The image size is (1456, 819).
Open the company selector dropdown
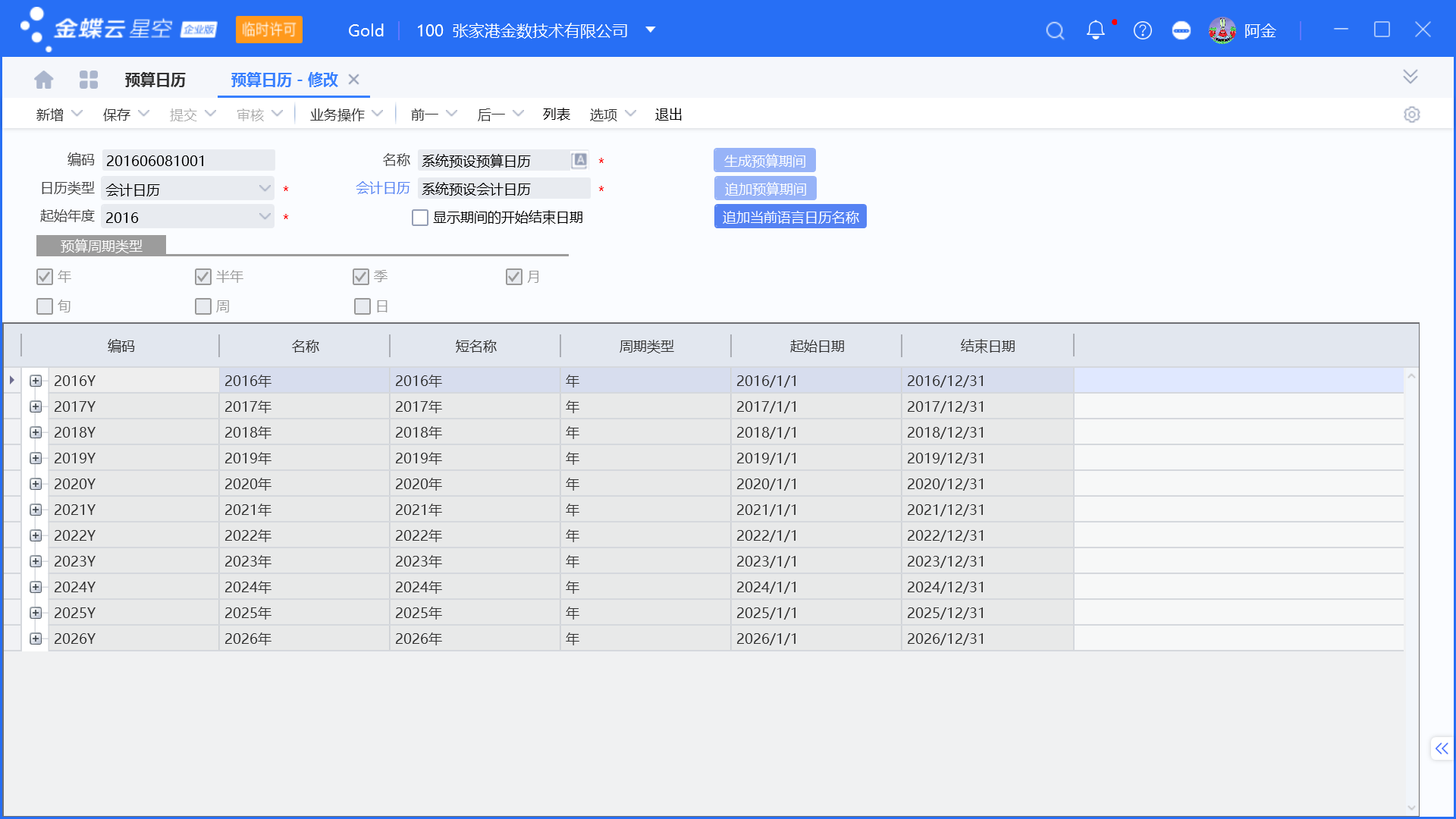[650, 30]
